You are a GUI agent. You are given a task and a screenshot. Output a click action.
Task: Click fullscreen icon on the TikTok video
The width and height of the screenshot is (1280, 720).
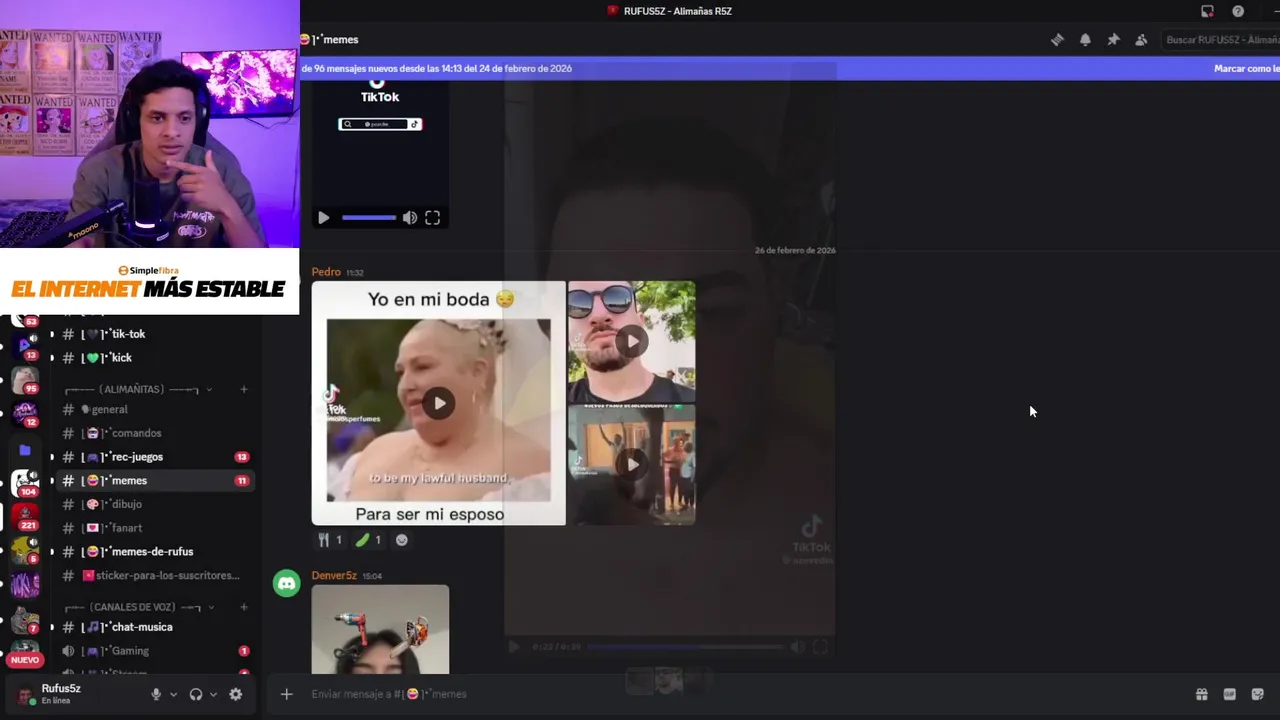pyautogui.click(x=432, y=218)
